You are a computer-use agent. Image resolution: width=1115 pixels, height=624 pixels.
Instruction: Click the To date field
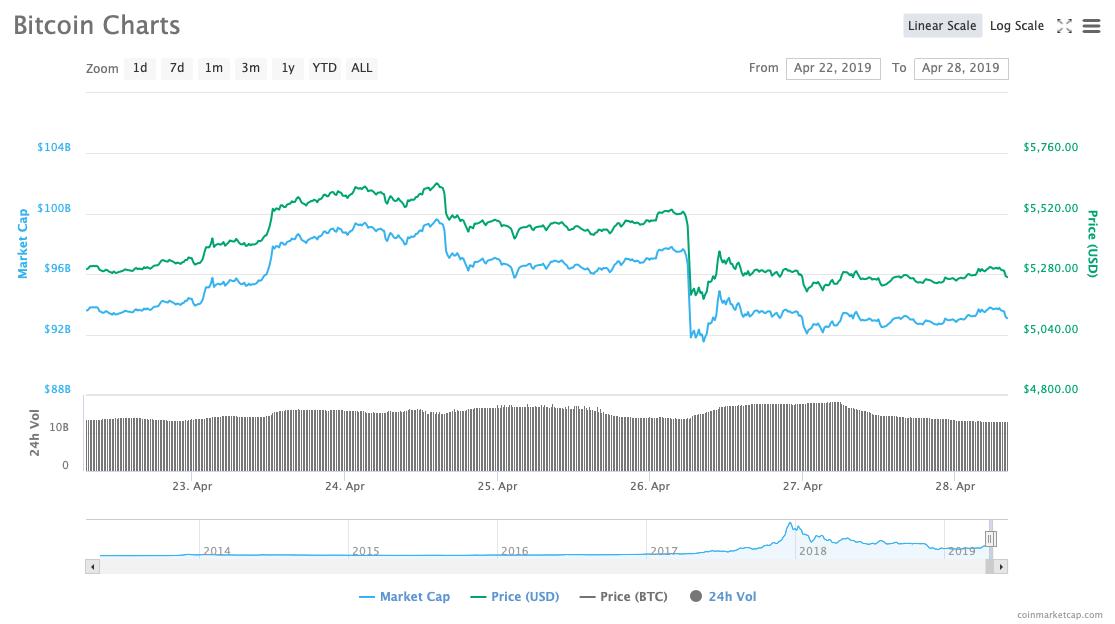point(961,68)
